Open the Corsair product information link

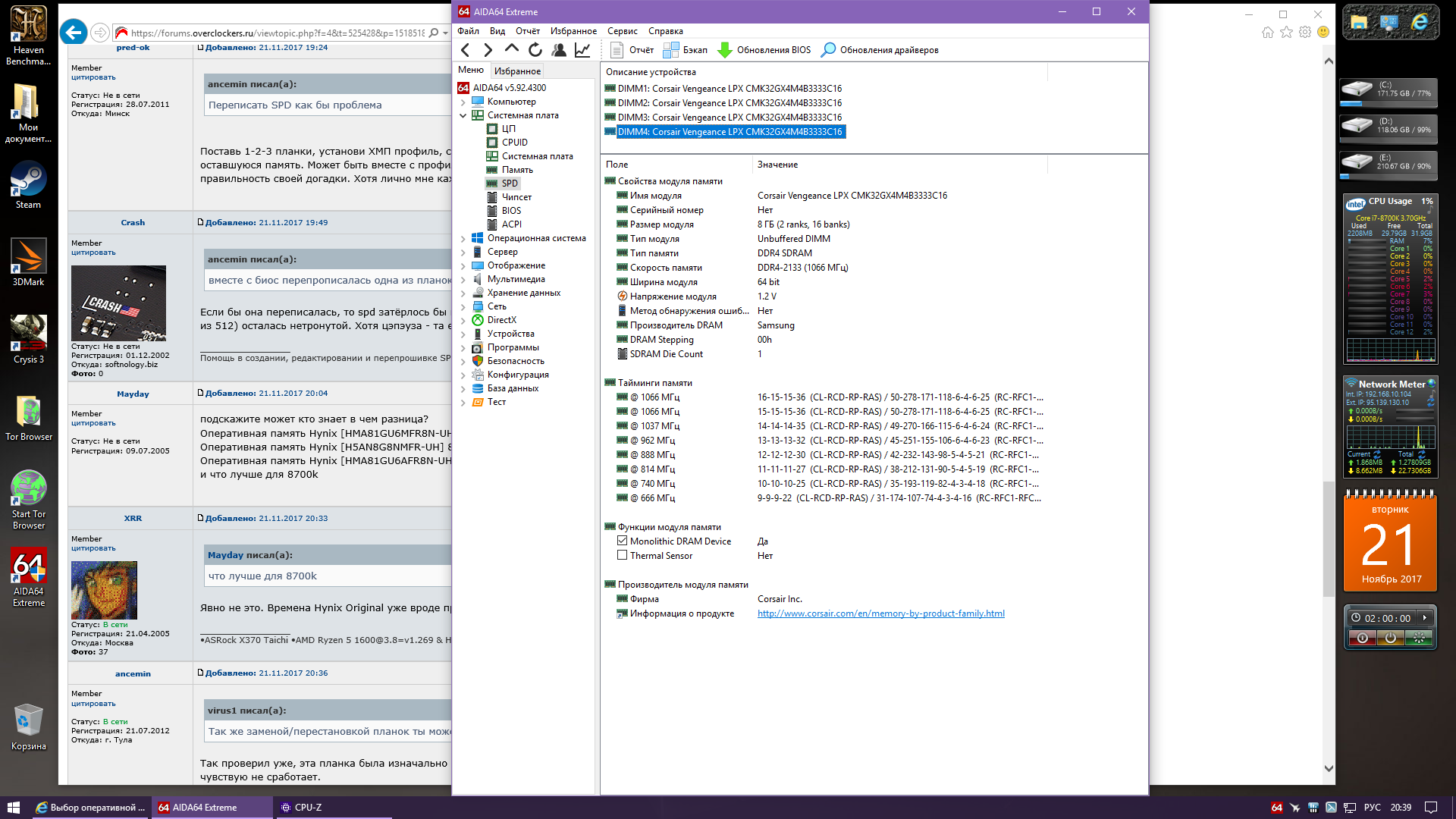(x=880, y=613)
